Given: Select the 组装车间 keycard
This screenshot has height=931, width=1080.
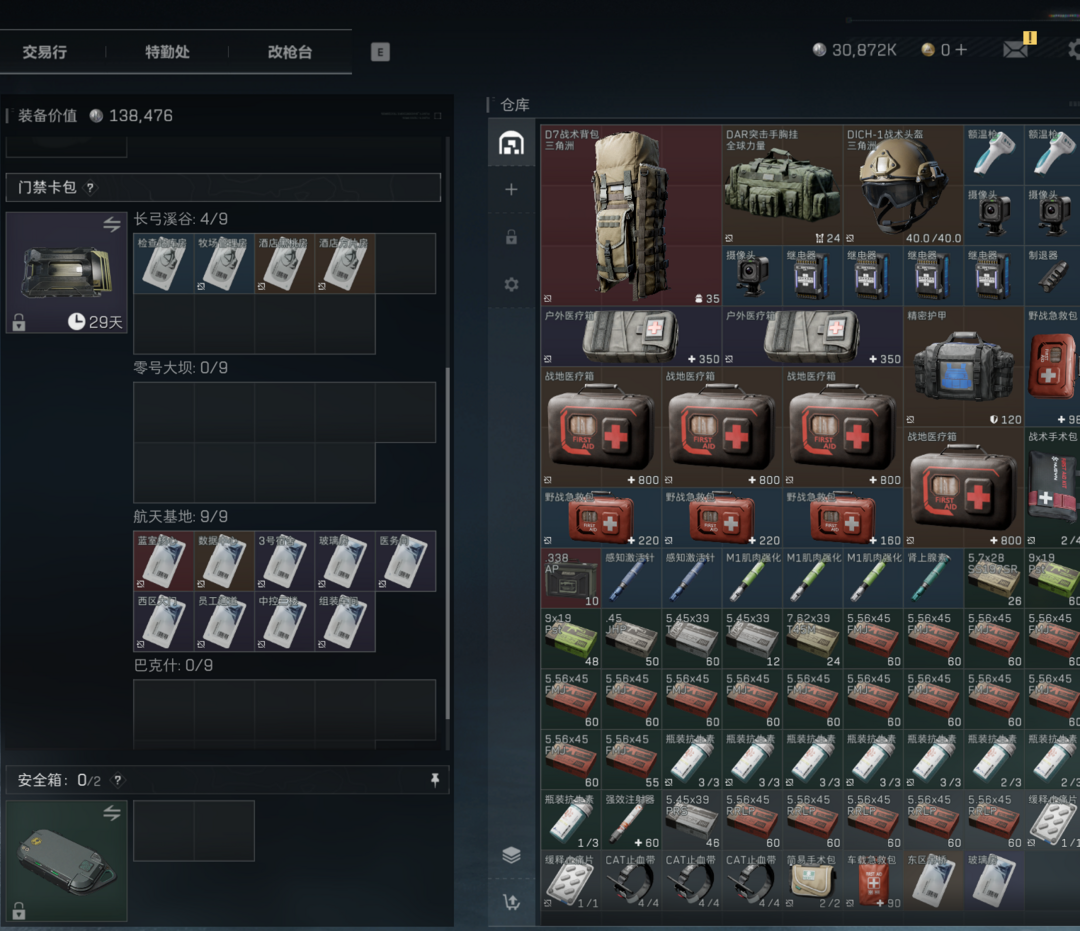Looking at the screenshot, I should click(x=345, y=622).
